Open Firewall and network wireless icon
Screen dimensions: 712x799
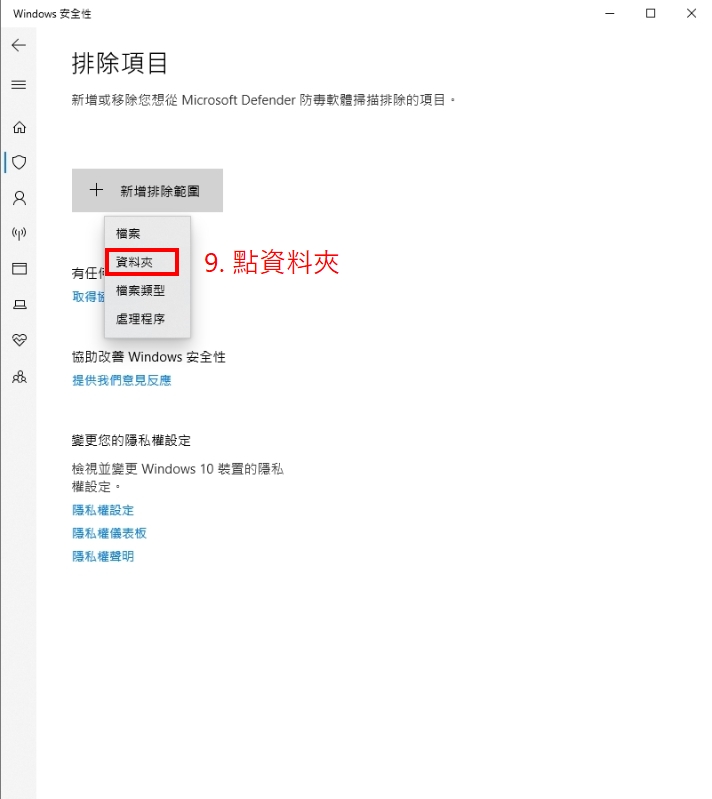tap(19, 233)
